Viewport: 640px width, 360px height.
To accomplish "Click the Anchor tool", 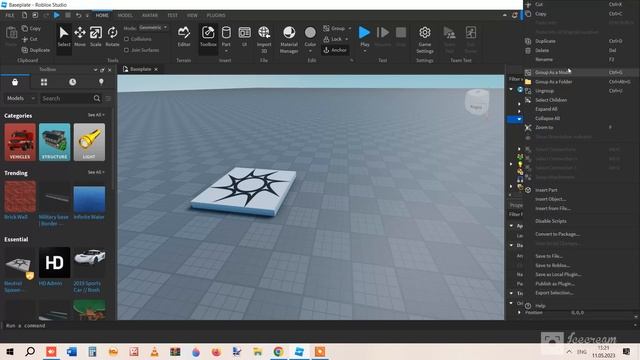I will click(x=335, y=50).
